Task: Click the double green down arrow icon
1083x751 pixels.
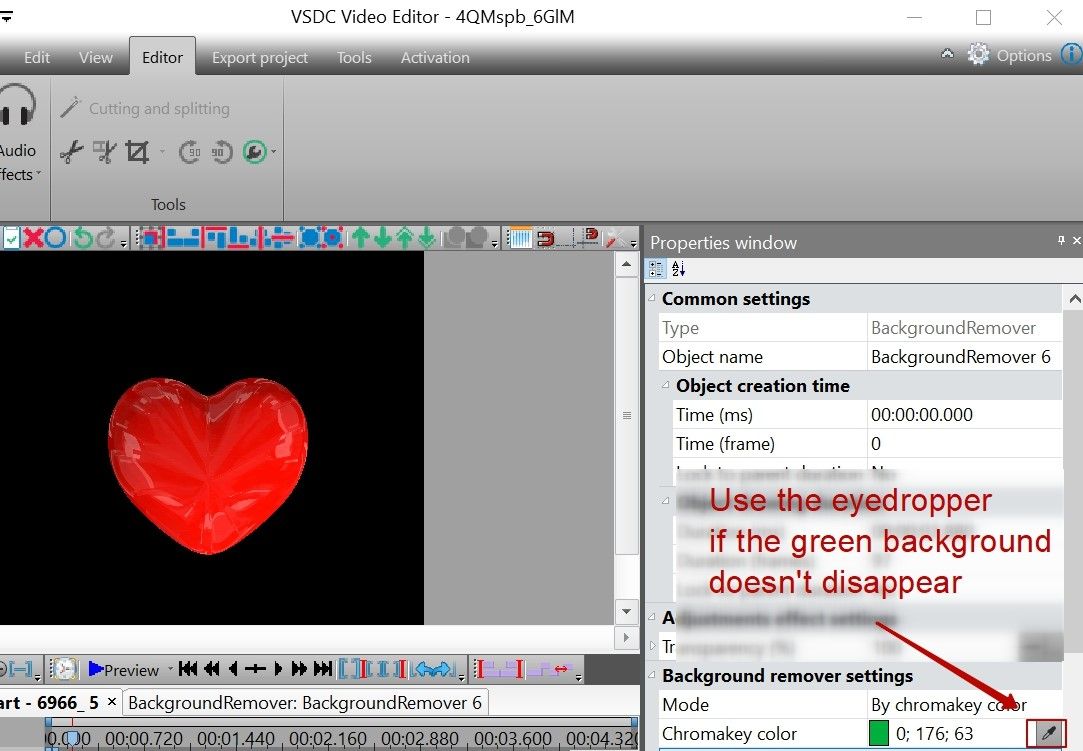Action: pos(427,238)
